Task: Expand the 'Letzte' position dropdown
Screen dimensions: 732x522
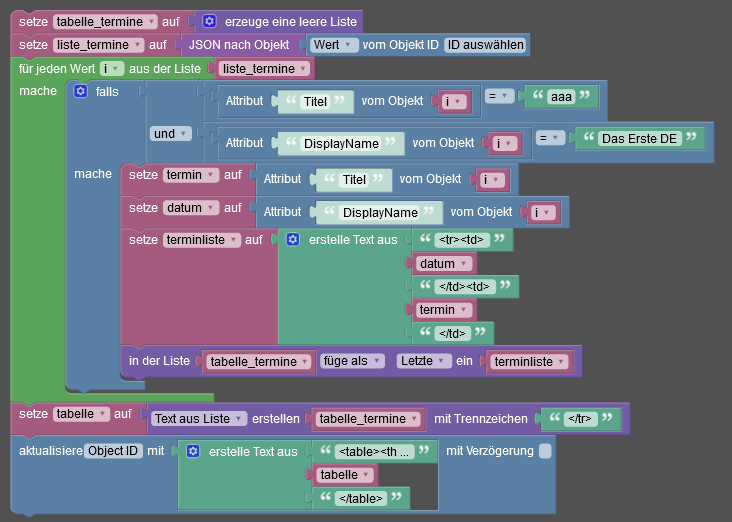Action: (423, 361)
